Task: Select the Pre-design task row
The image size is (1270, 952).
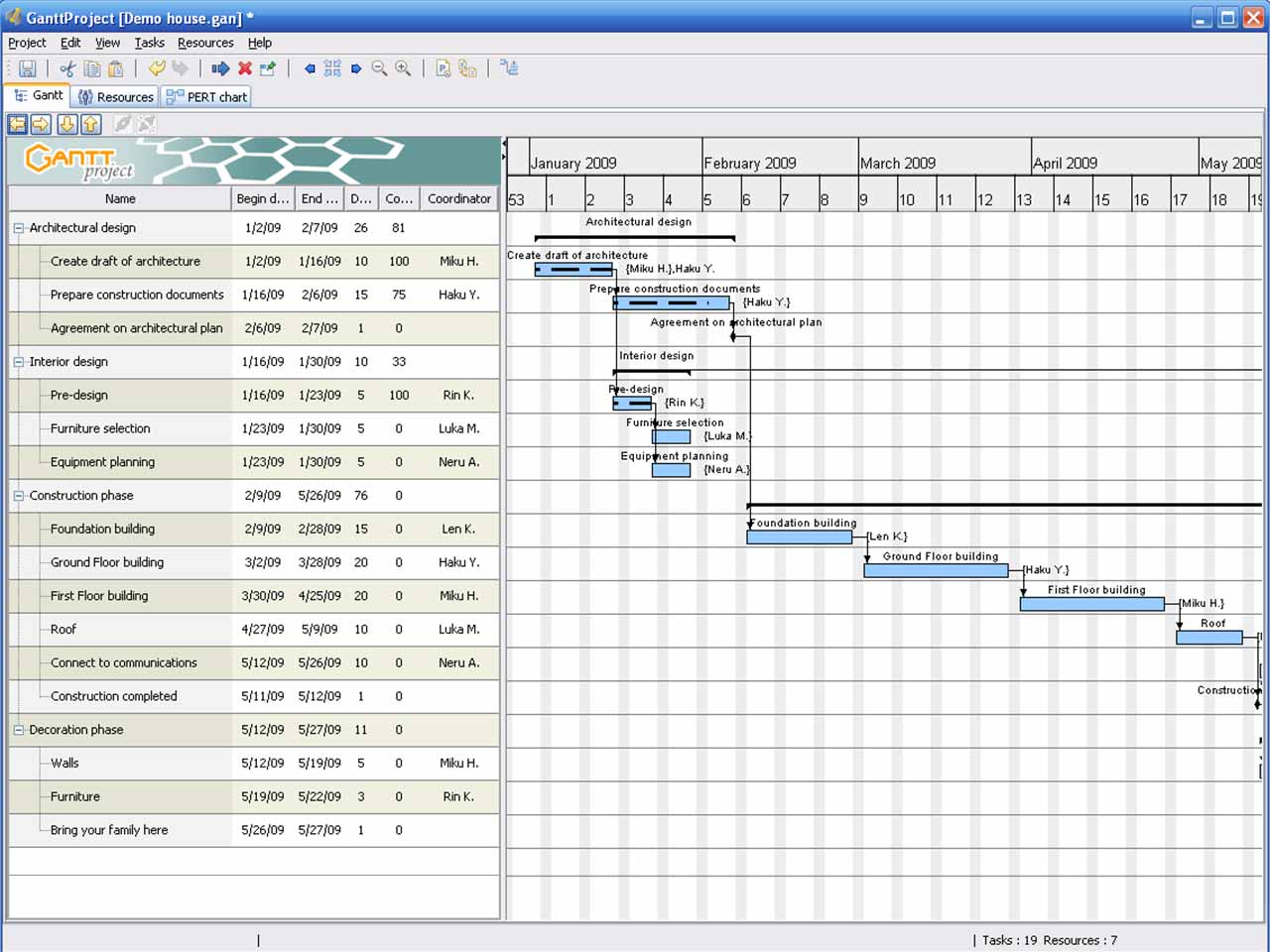Action: (254, 396)
